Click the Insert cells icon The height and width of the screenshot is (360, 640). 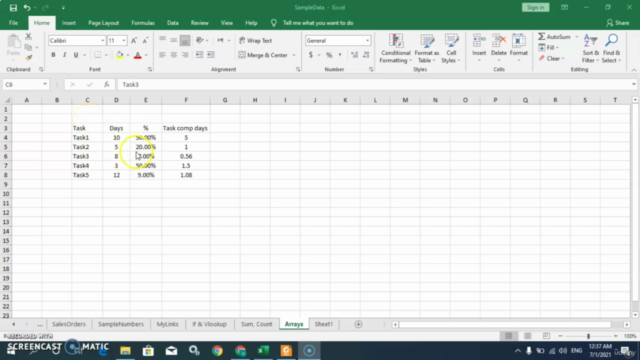pyautogui.click(x=479, y=41)
